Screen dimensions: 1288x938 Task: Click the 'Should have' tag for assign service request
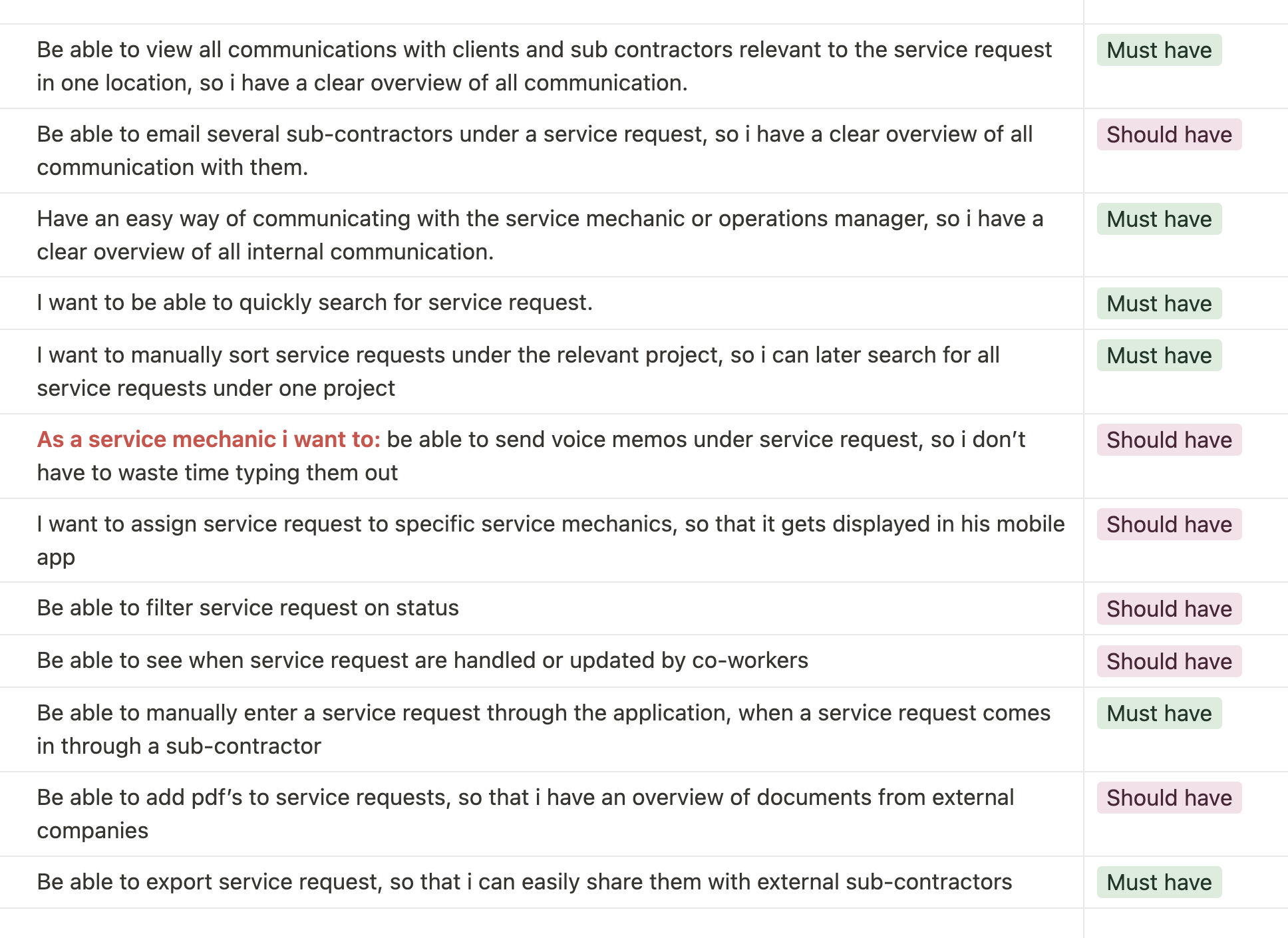click(x=1169, y=524)
